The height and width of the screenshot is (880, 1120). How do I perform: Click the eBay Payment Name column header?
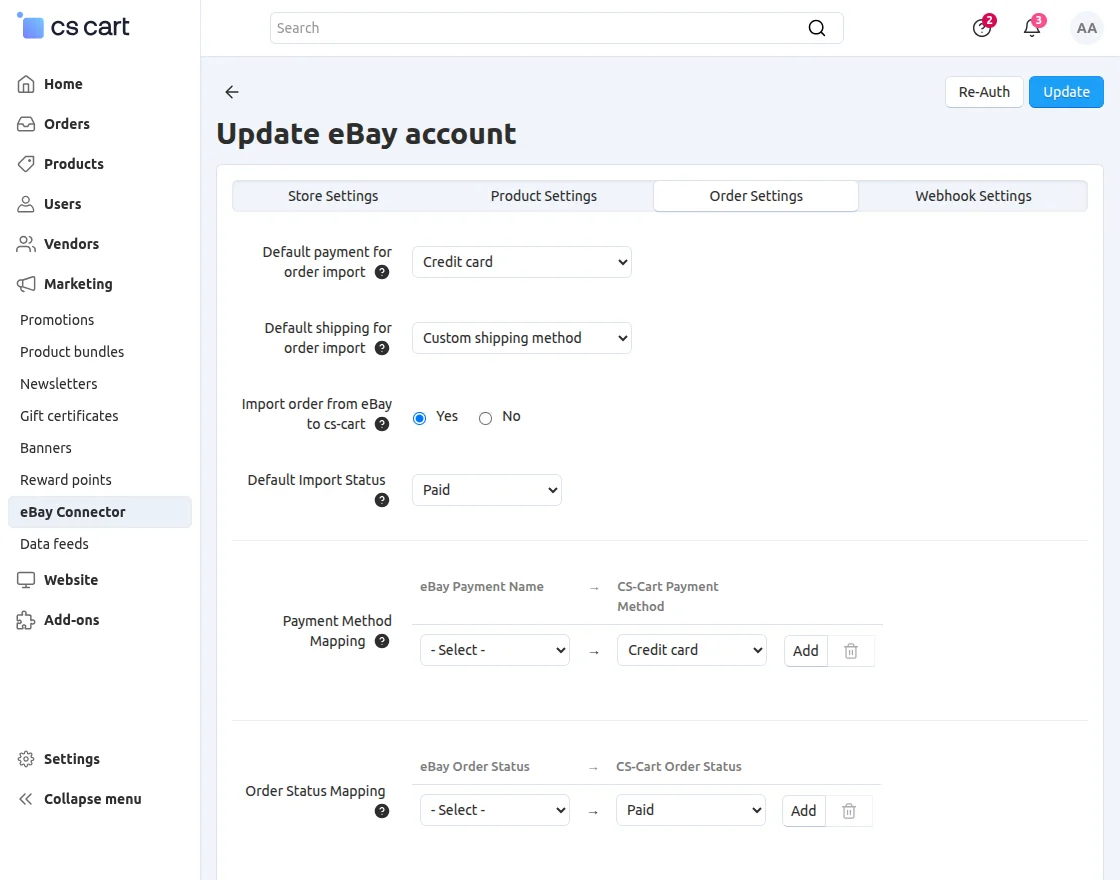481,586
